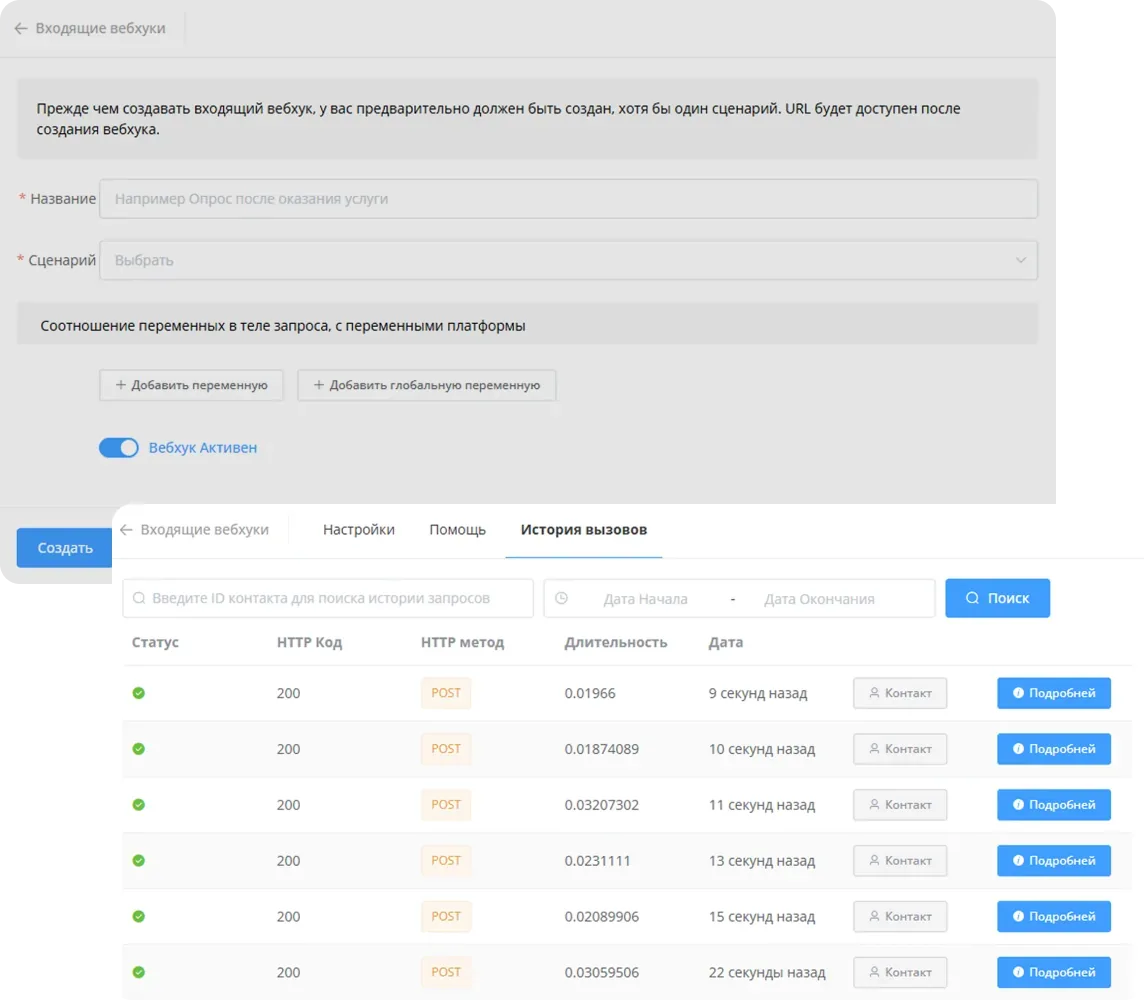This screenshot has height=1000, width=1144.
Task: Click 200 code in 15 секунд назад row
Action: click(x=288, y=916)
